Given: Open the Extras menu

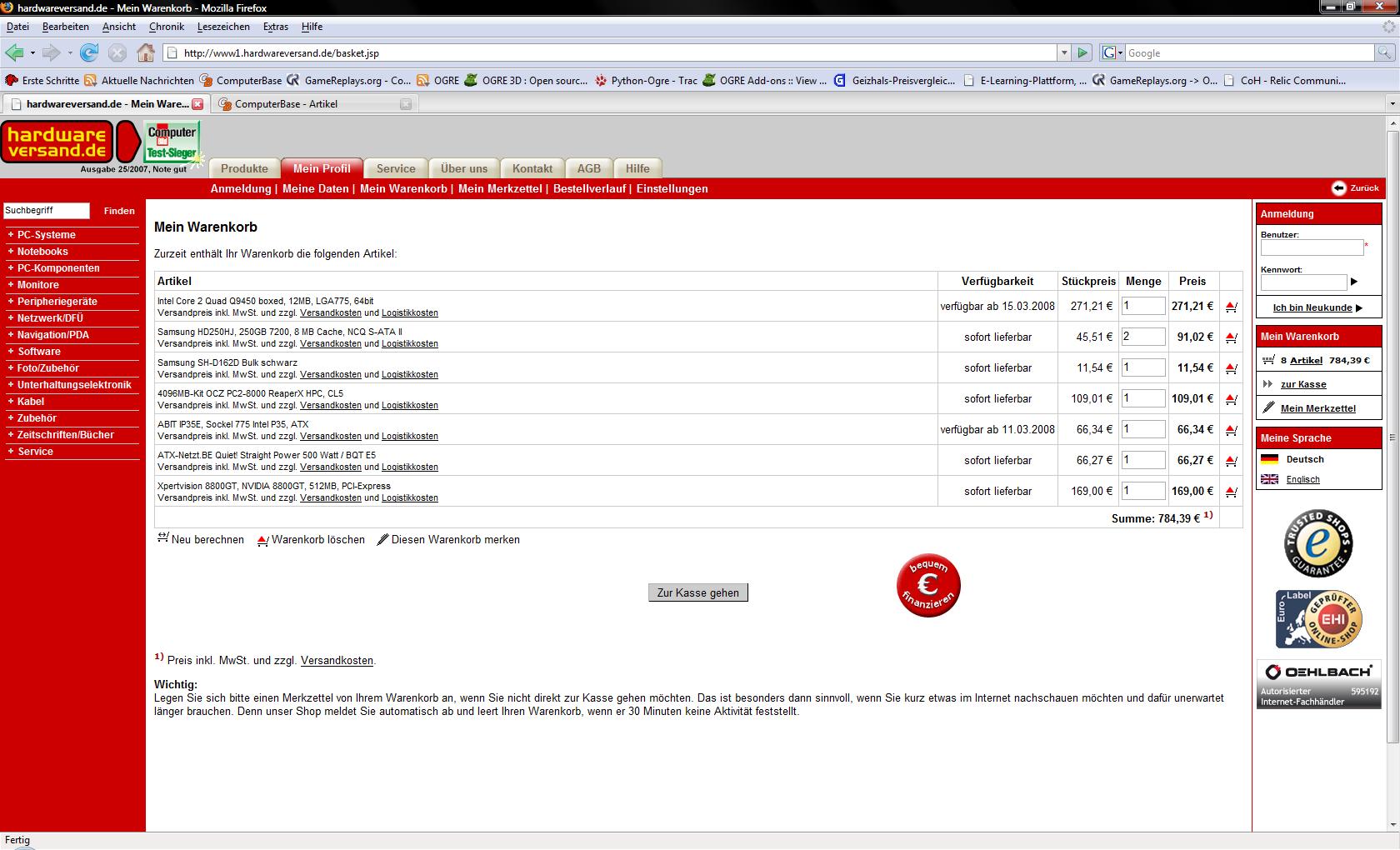Looking at the screenshot, I should 276,27.
